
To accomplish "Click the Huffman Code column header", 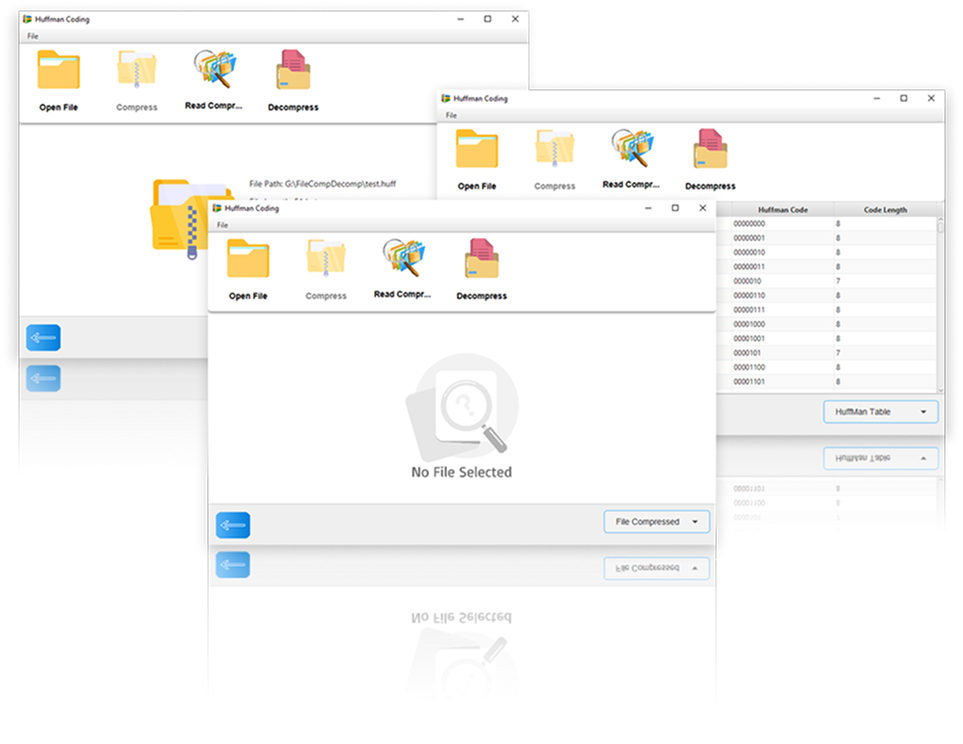I will (x=782, y=210).
